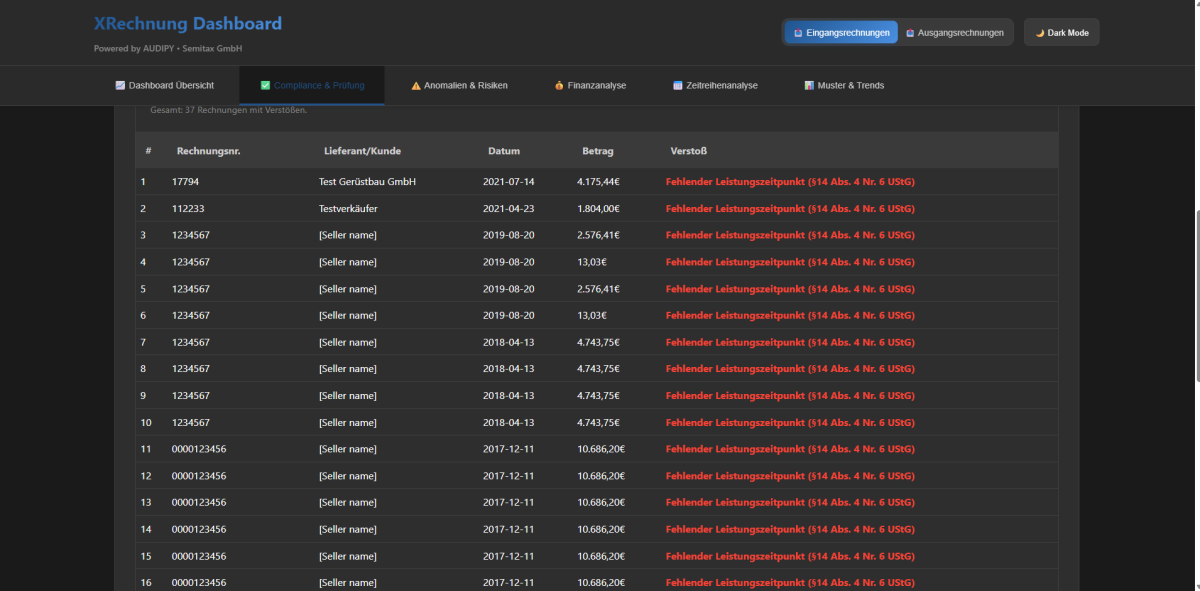
Task: Click the chart icon beside Dashboard Übersicht
Action: [x=120, y=86]
